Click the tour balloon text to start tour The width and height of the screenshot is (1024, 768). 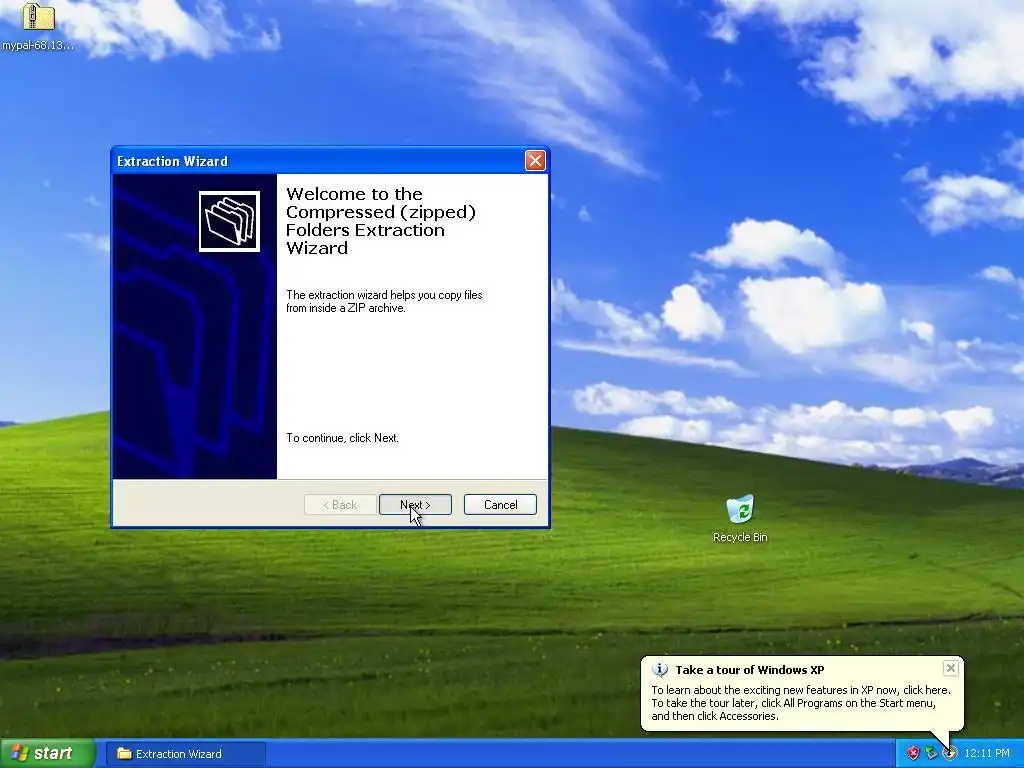click(x=801, y=703)
